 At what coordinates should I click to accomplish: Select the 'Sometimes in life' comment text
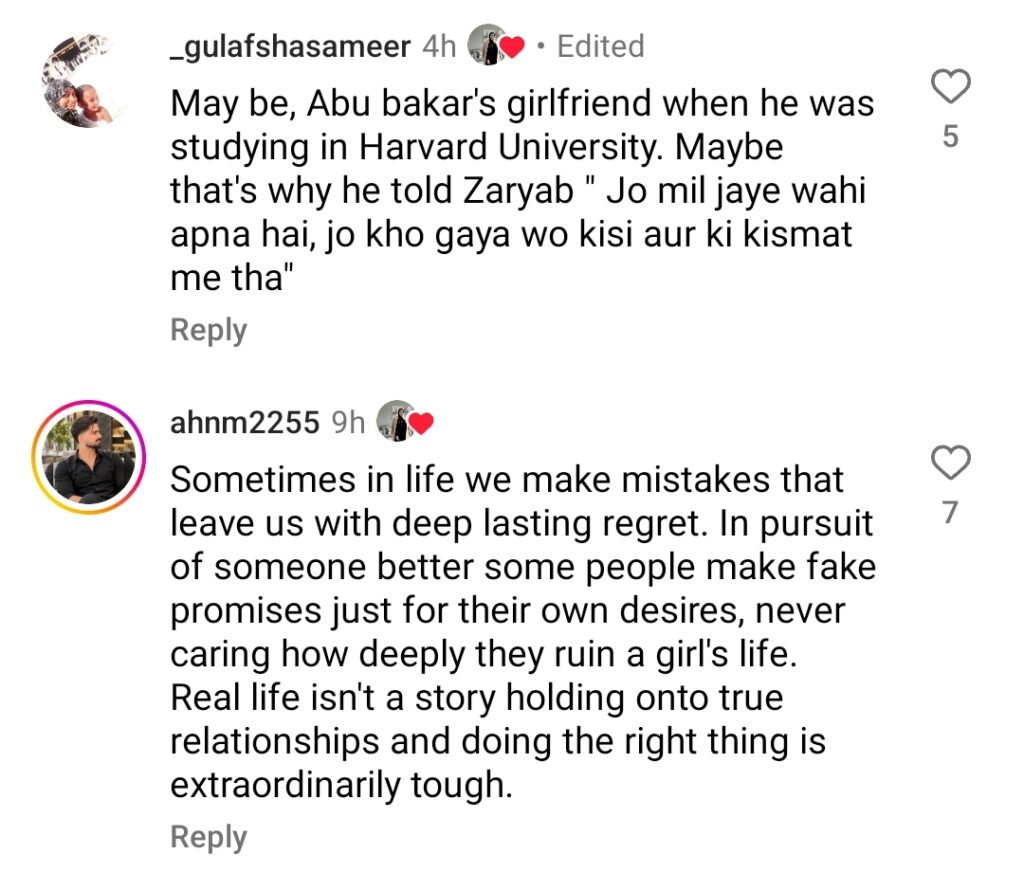(523, 632)
